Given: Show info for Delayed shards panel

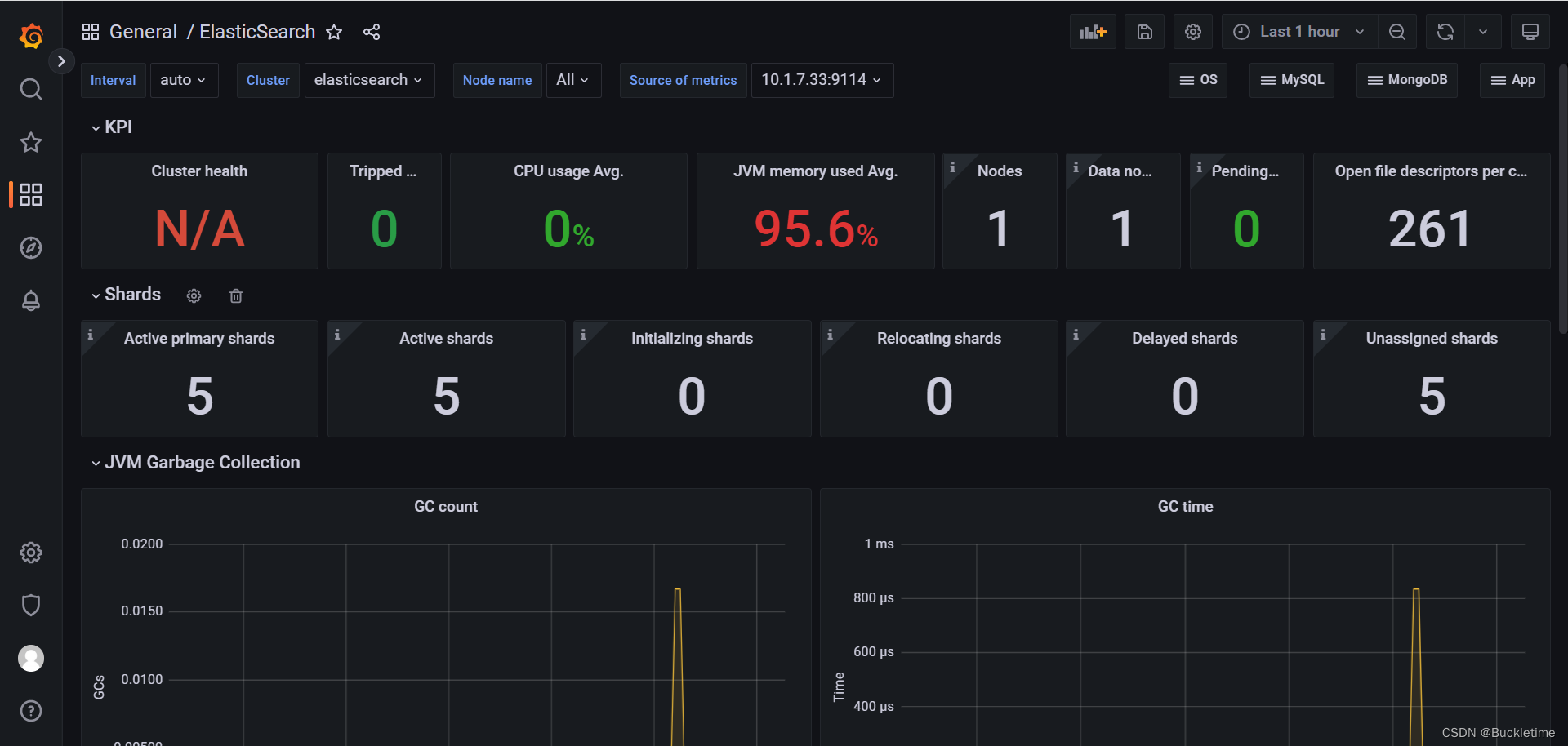Looking at the screenshot, I should 1076,334.
